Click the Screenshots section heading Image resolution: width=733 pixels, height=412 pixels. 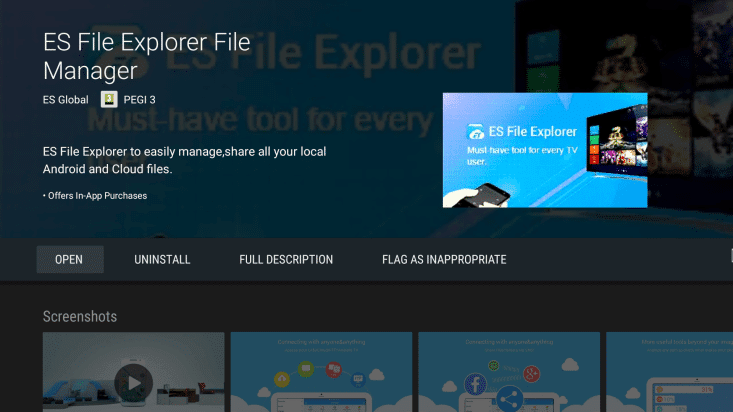point(80,317)
